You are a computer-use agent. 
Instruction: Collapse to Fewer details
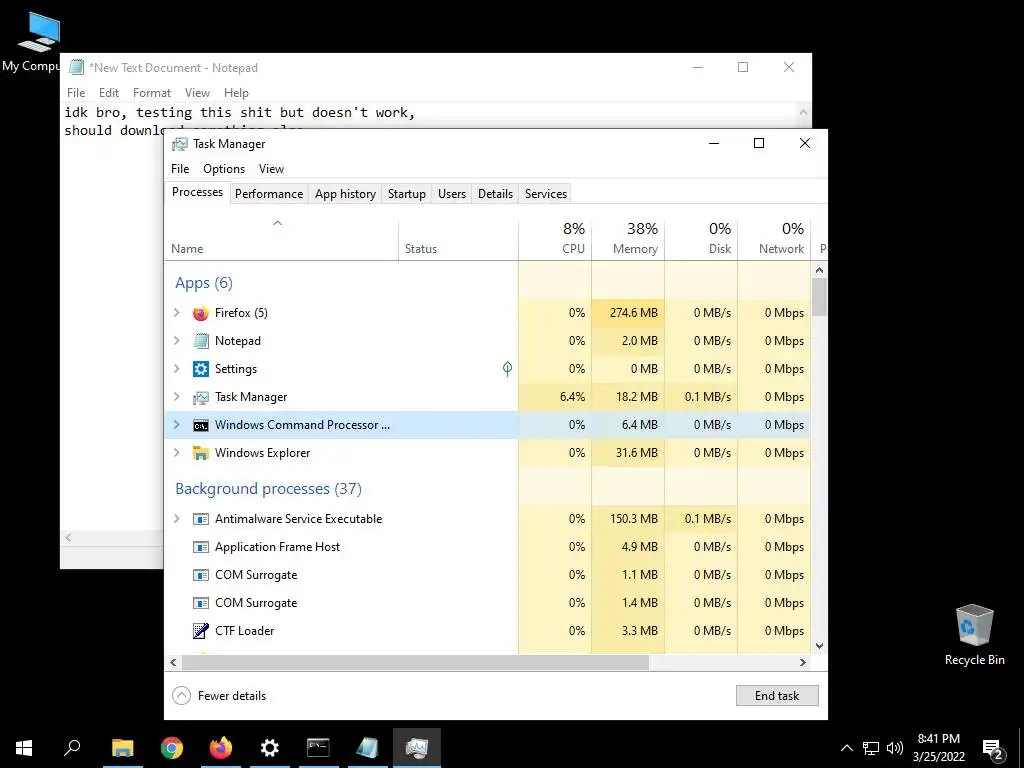(219, 696)
